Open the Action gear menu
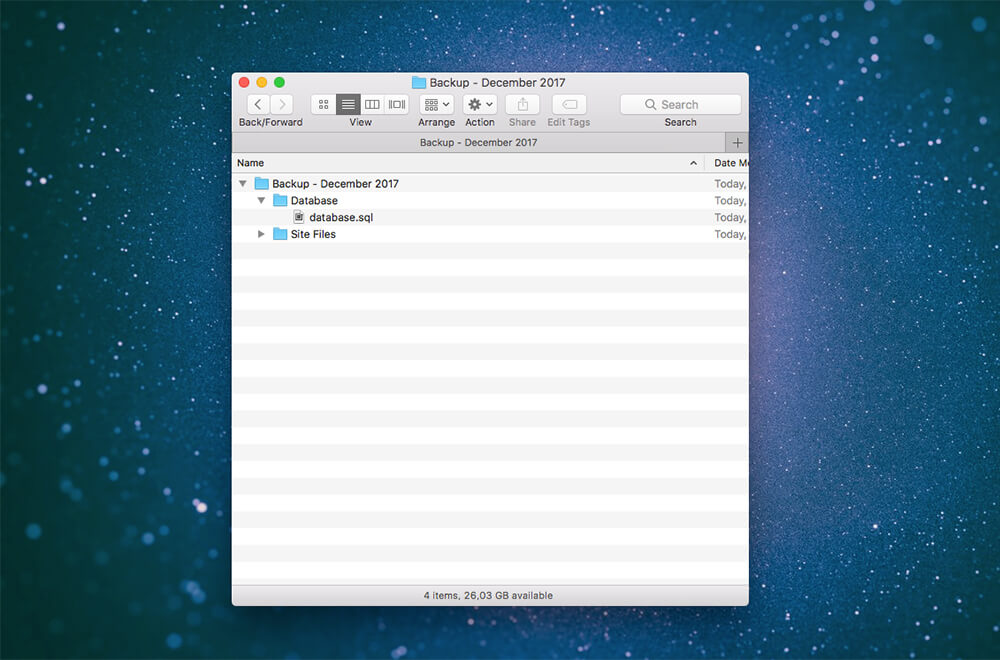This screenshot has height=660, width=1000. coord(480,104)
